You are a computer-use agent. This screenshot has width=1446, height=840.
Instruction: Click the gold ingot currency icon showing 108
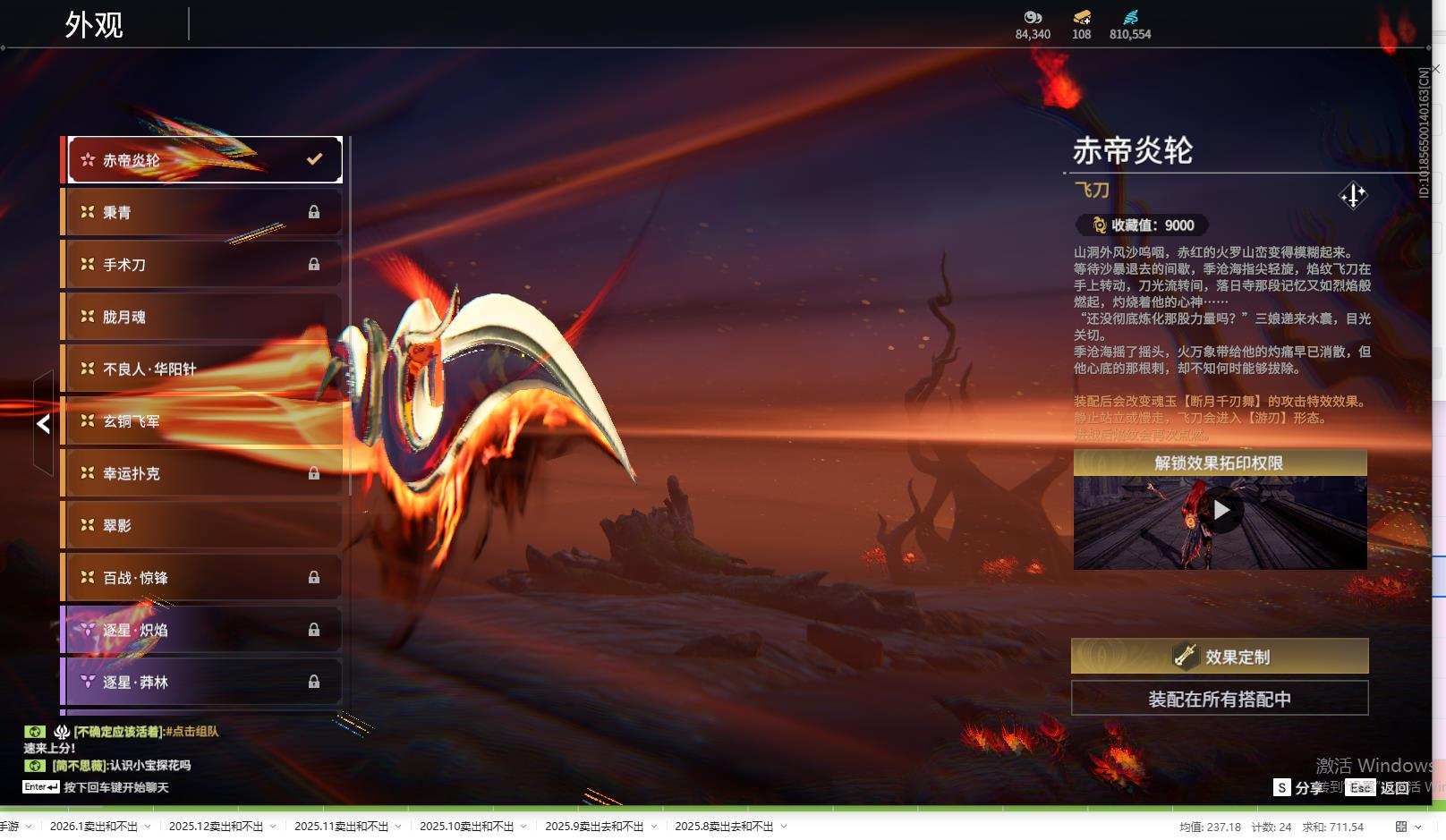1081,18
